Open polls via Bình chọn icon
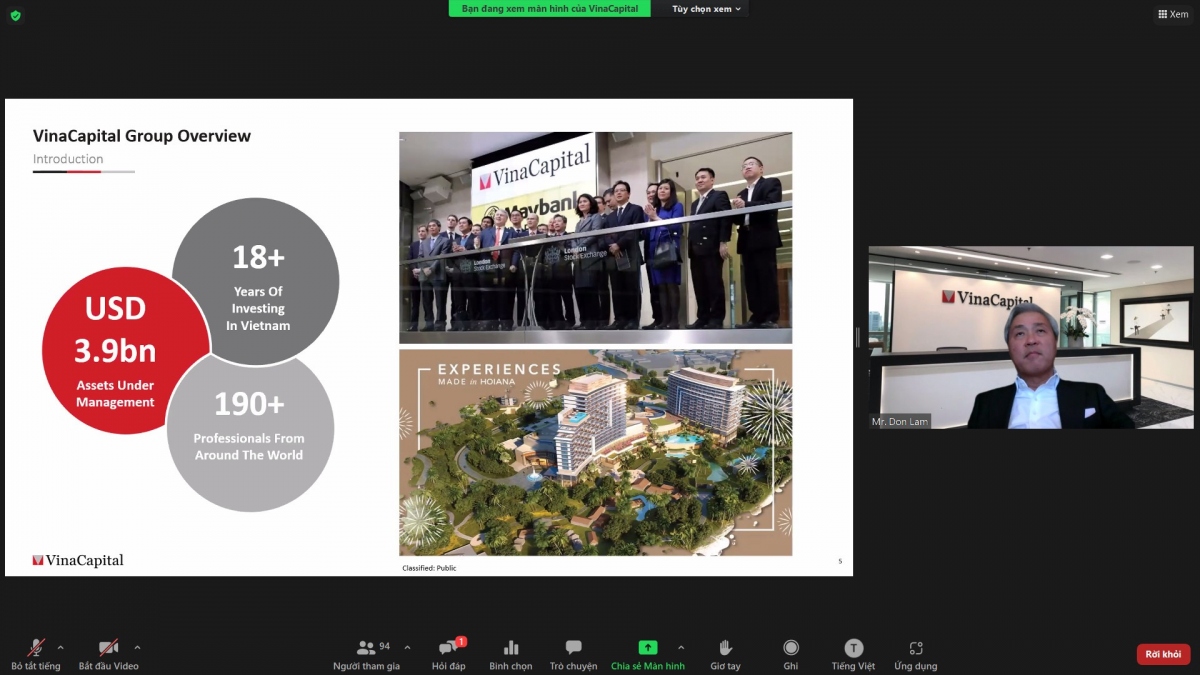The height and width of the screenshot is (675, 1200). point(511,648)
